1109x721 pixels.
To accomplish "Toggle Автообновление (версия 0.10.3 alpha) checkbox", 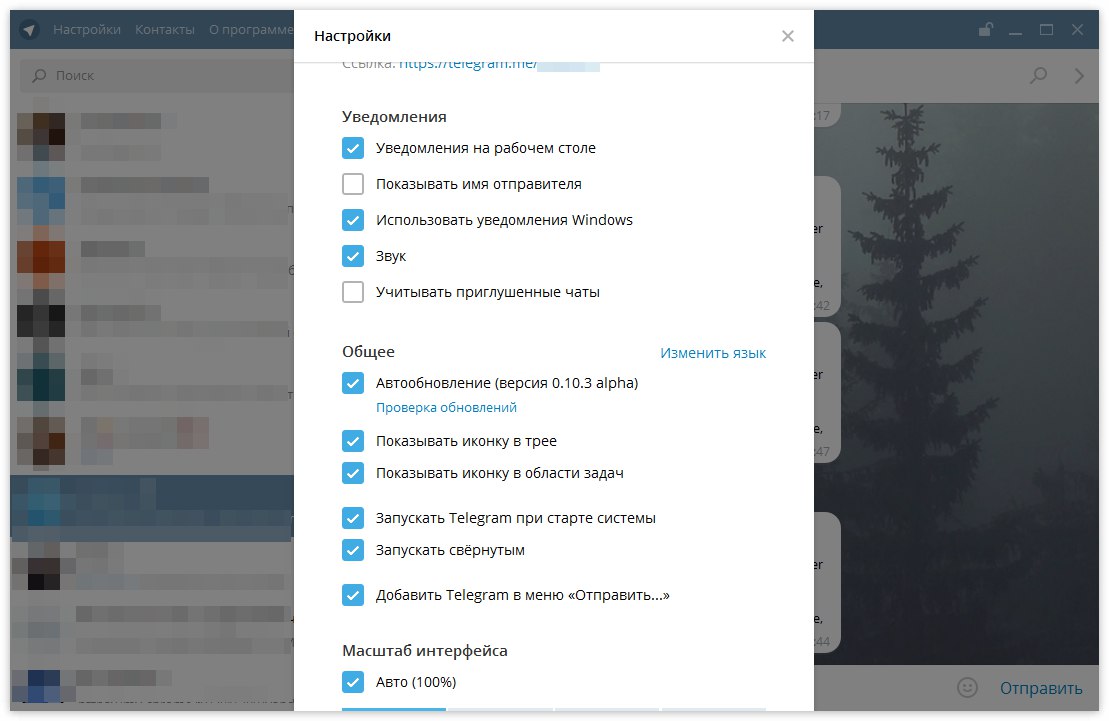I will click(x=353, y=383).
